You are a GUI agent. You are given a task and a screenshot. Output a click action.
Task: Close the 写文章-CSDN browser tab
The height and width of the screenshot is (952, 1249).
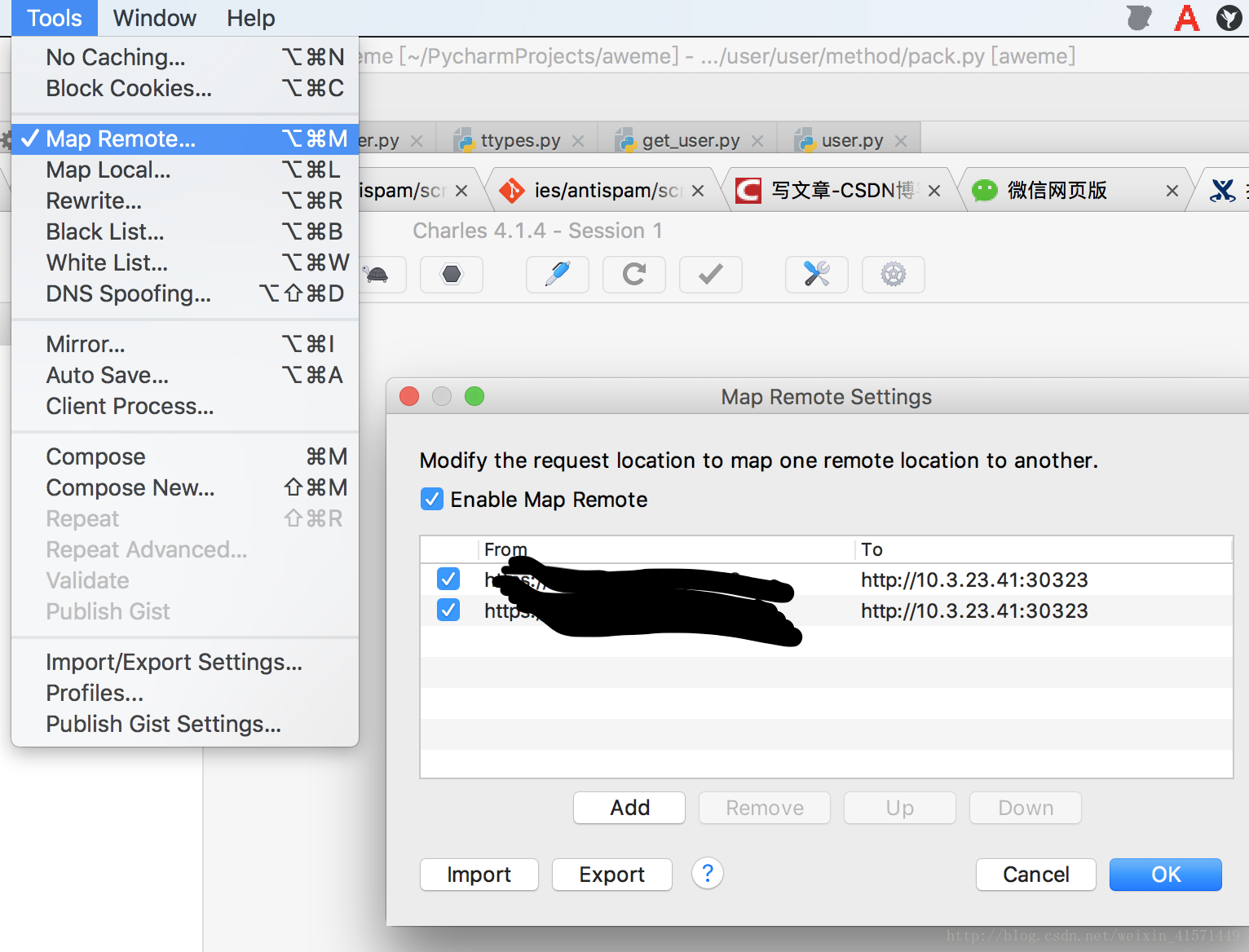934,191
